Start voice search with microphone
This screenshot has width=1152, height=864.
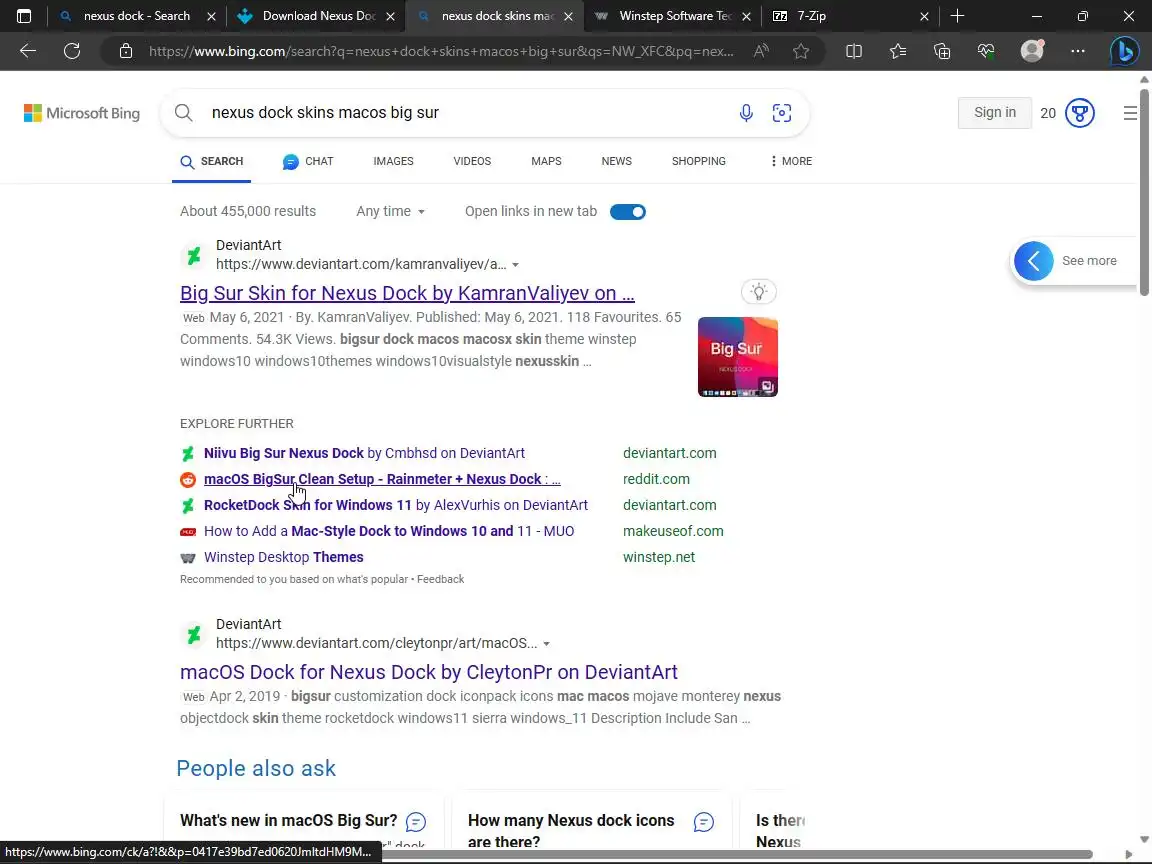pos(746,112)
